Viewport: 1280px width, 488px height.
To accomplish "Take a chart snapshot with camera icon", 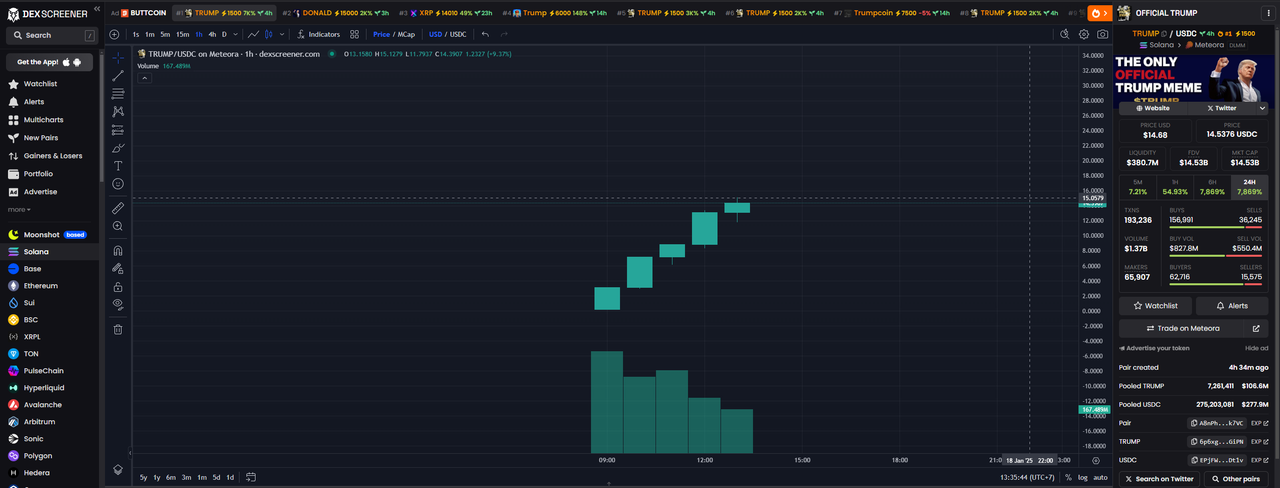I will point(1102,34).
